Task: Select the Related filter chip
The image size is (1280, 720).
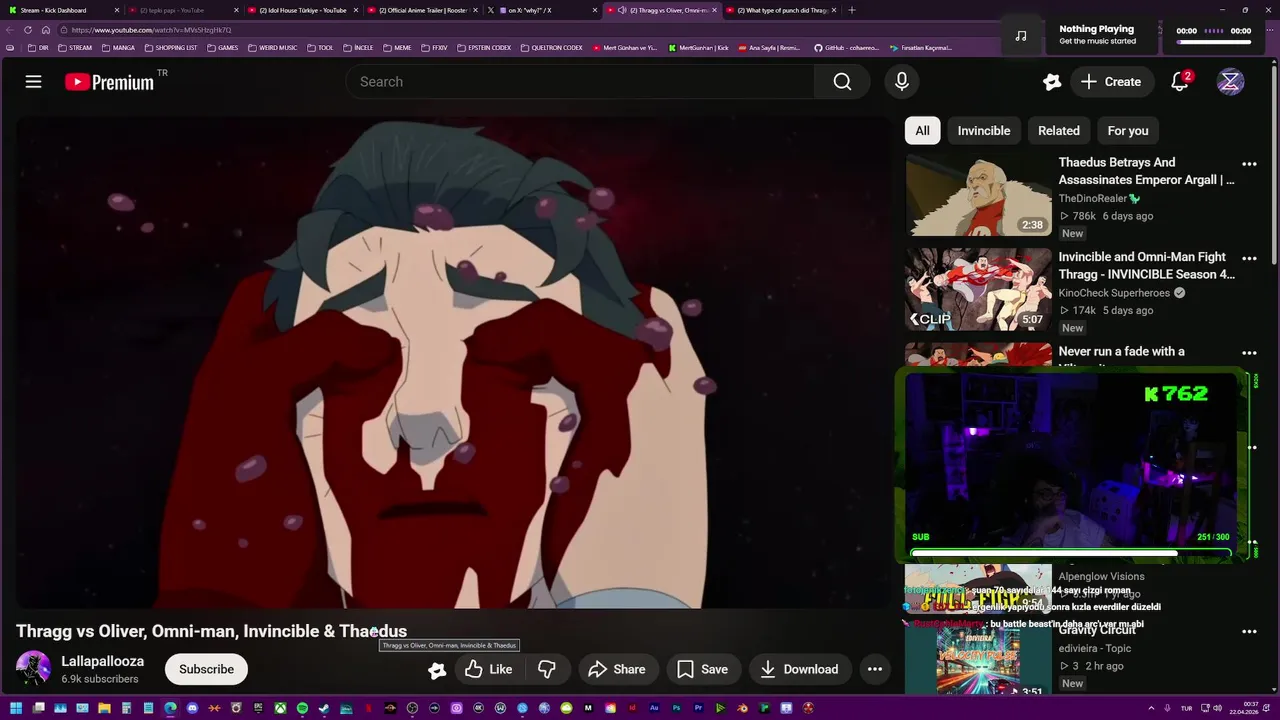Action: pyautogui.click(x=1059, y=131)
